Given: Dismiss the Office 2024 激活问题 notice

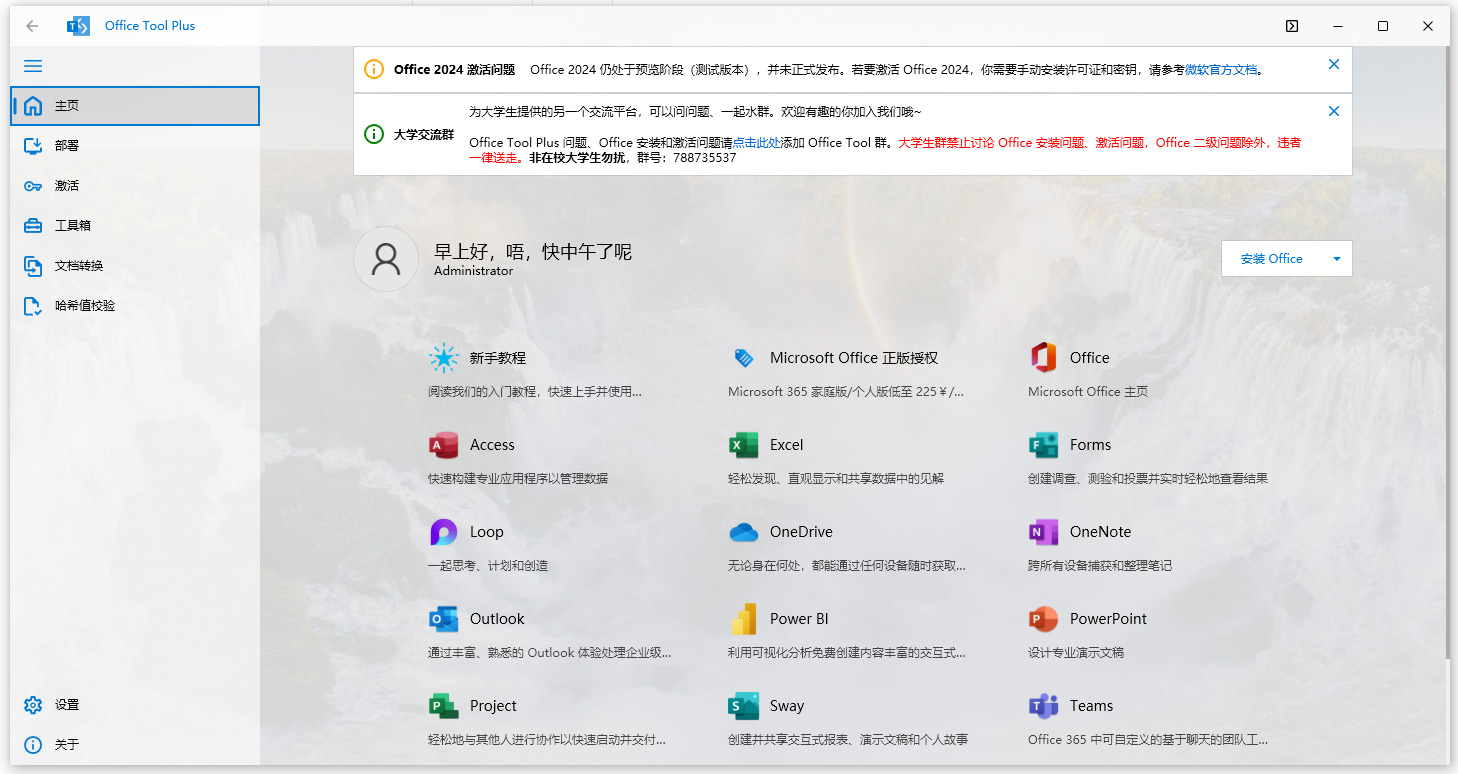Looking at the screenshot, I should (1333, 63).
